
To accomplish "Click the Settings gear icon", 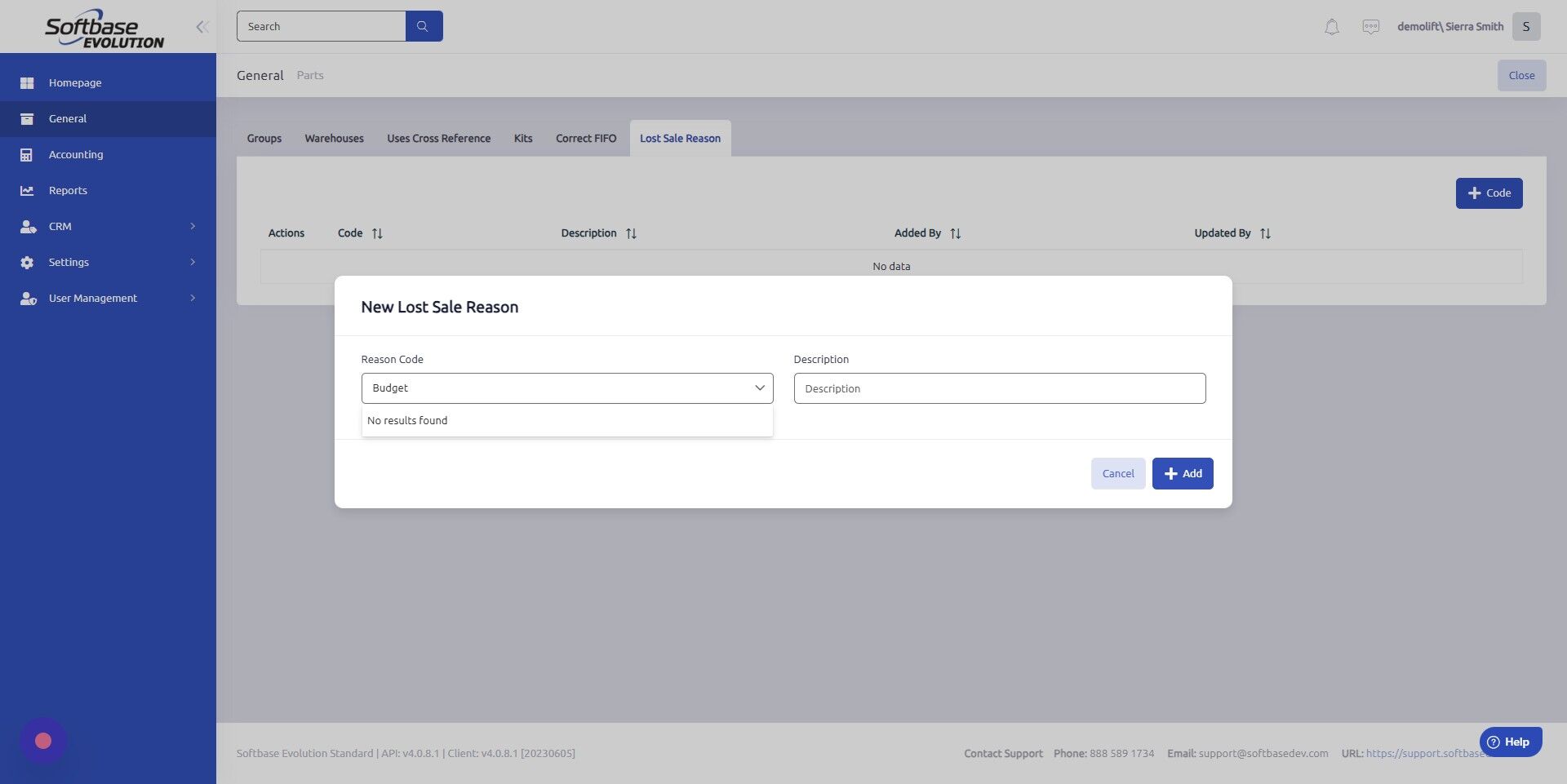I will (27, 263).
